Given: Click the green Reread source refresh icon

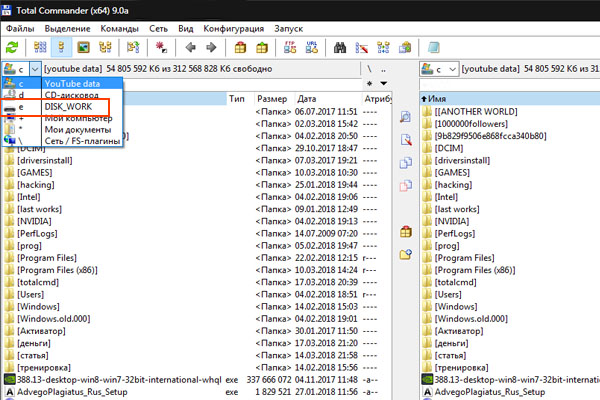Looking at the screenshot, I should [x=12, y=47].
